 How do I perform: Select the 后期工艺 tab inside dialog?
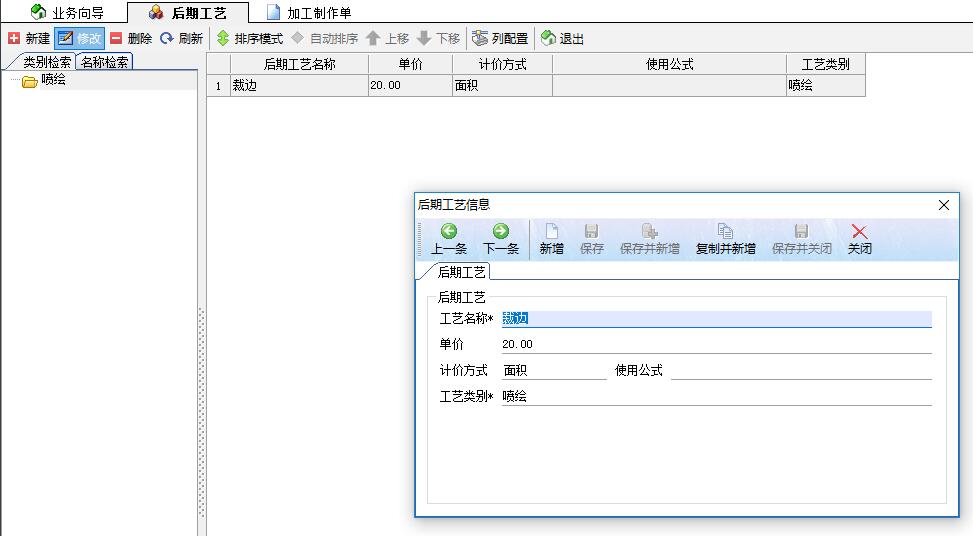click(x=461, y=272)
